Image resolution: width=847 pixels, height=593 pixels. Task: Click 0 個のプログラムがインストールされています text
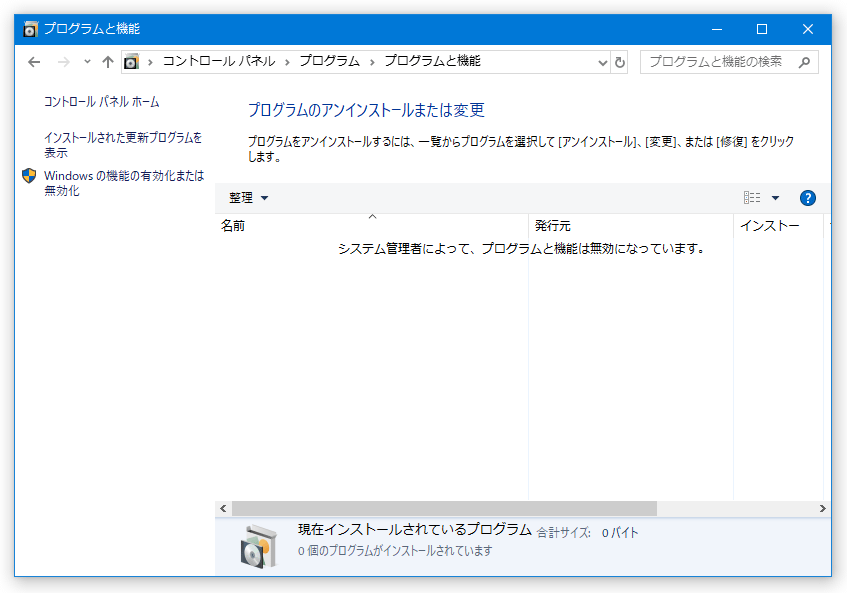click(395, 551)
